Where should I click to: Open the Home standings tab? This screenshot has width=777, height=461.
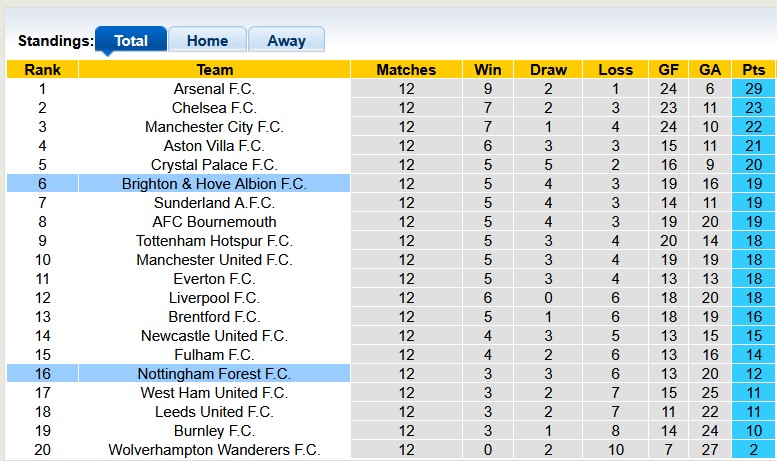pyautogui.click(x=207, y=41)
